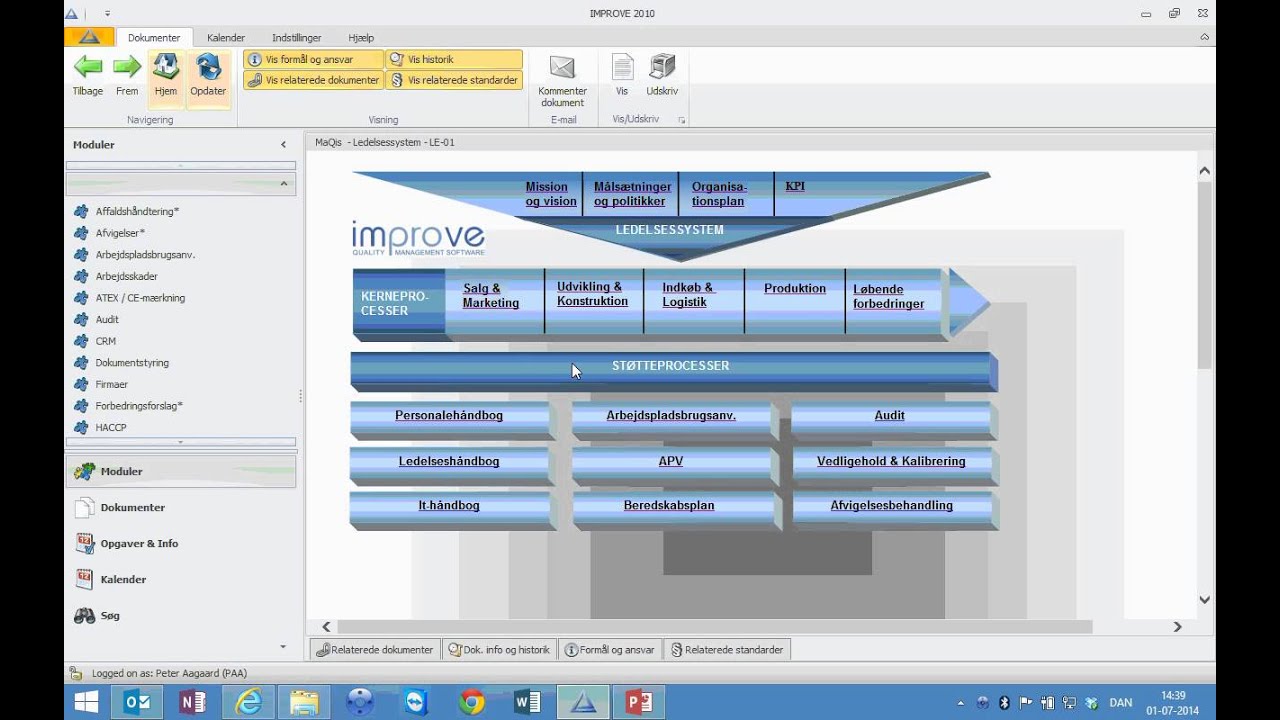The width and height of the screenshot is (1280, 720).
Task: Toggle Vis historik
Action: 454,60
